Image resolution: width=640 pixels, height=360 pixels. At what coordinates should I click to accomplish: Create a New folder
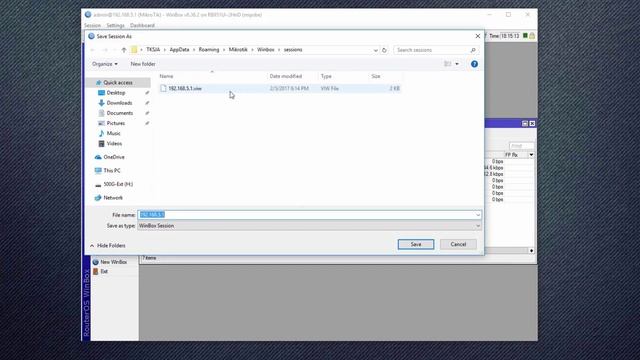coord(143,64)
